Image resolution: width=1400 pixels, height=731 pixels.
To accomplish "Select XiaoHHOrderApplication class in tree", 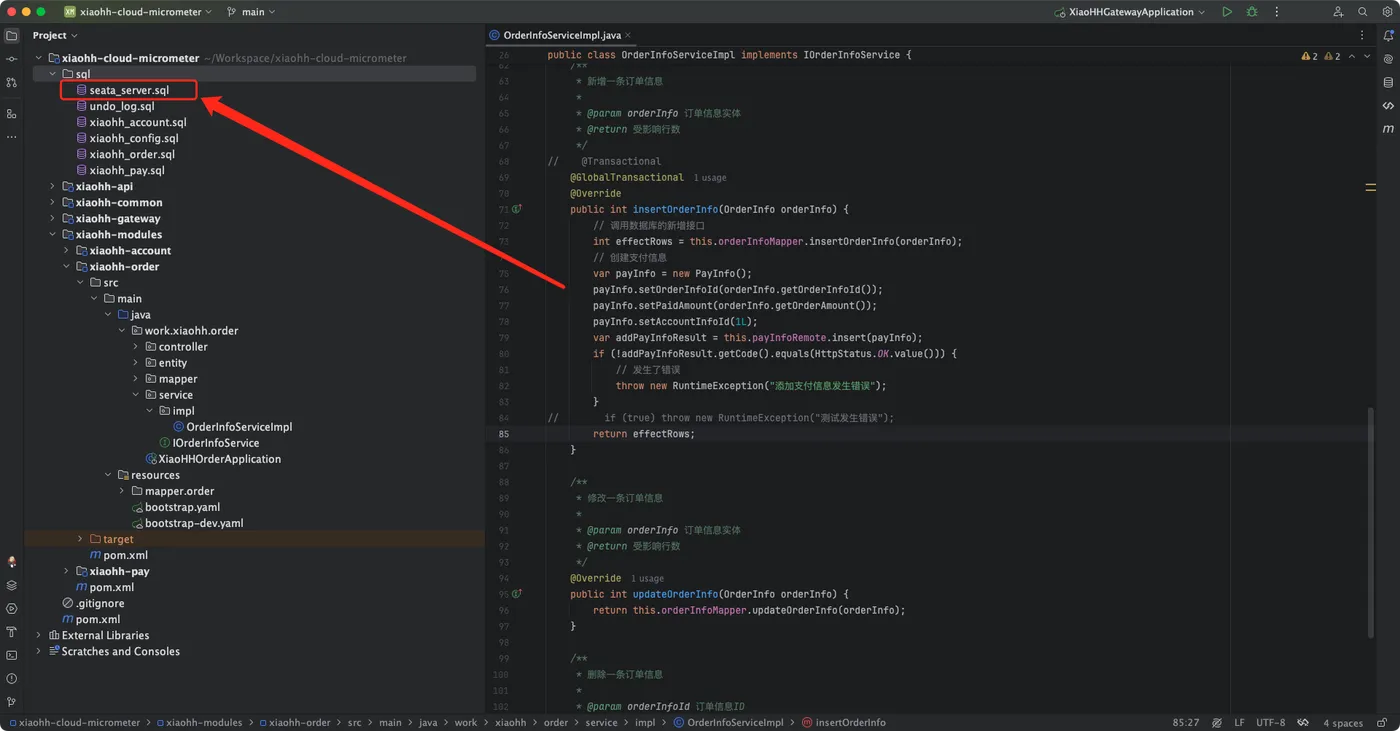I will pyautogui.click(x=219, y=459).
